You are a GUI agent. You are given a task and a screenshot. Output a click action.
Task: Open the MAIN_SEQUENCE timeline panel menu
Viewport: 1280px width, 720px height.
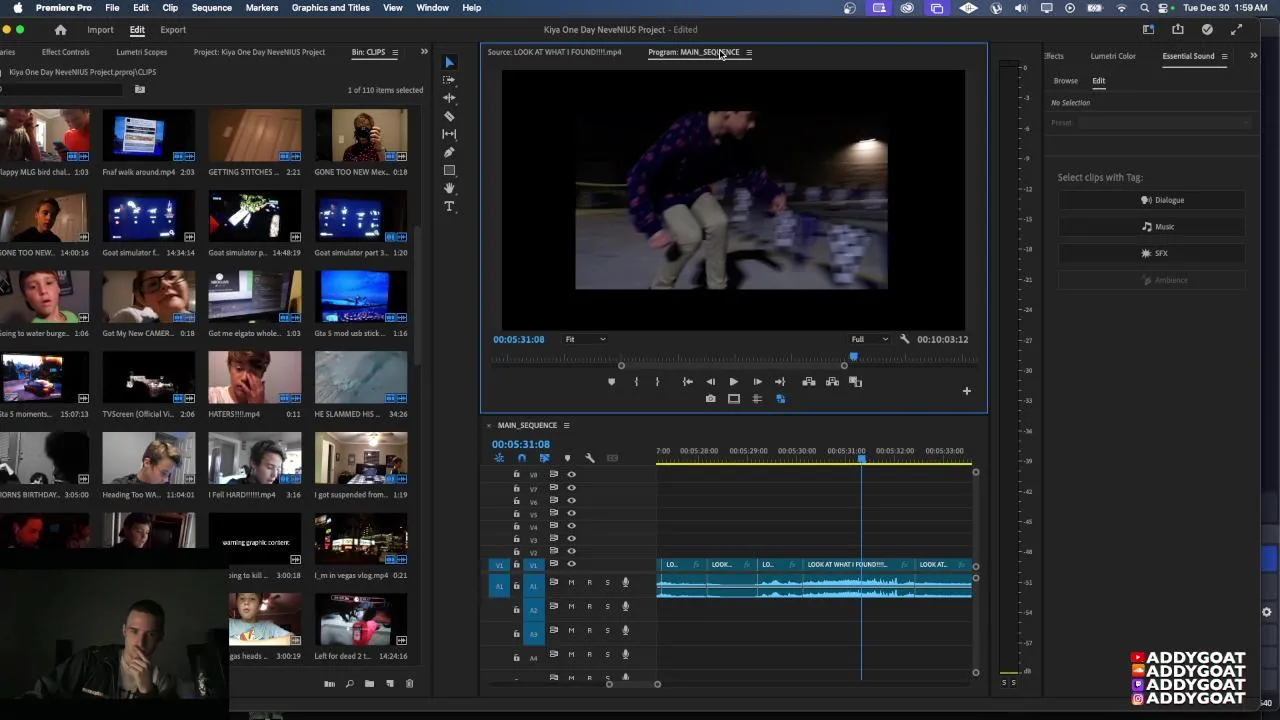pos(566,426)
